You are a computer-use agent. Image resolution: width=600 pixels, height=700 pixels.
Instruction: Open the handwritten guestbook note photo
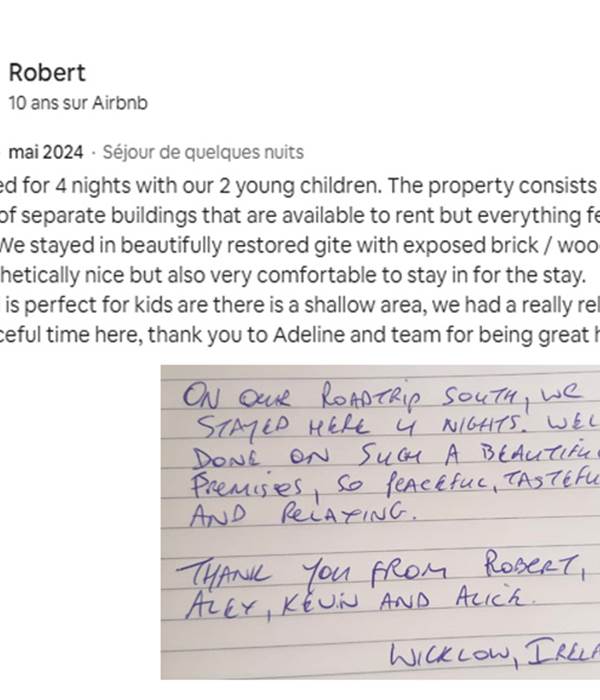pos(380,522)
